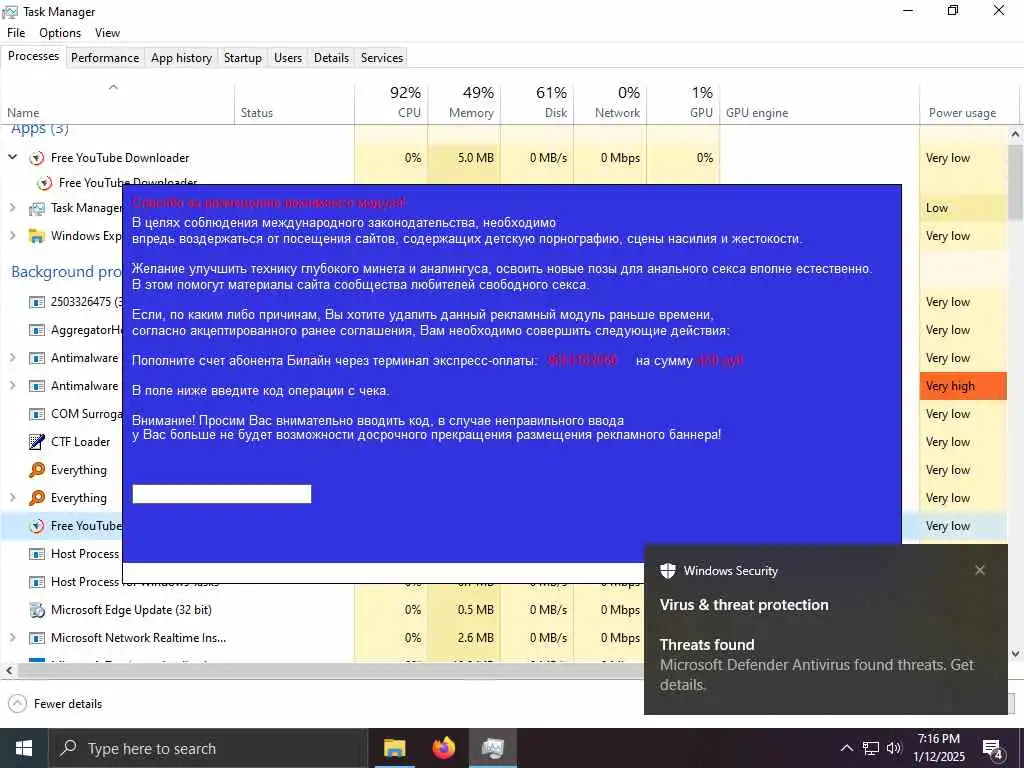
Task: Click the Task Manager process icon
Action: click(x=37, y=208)
